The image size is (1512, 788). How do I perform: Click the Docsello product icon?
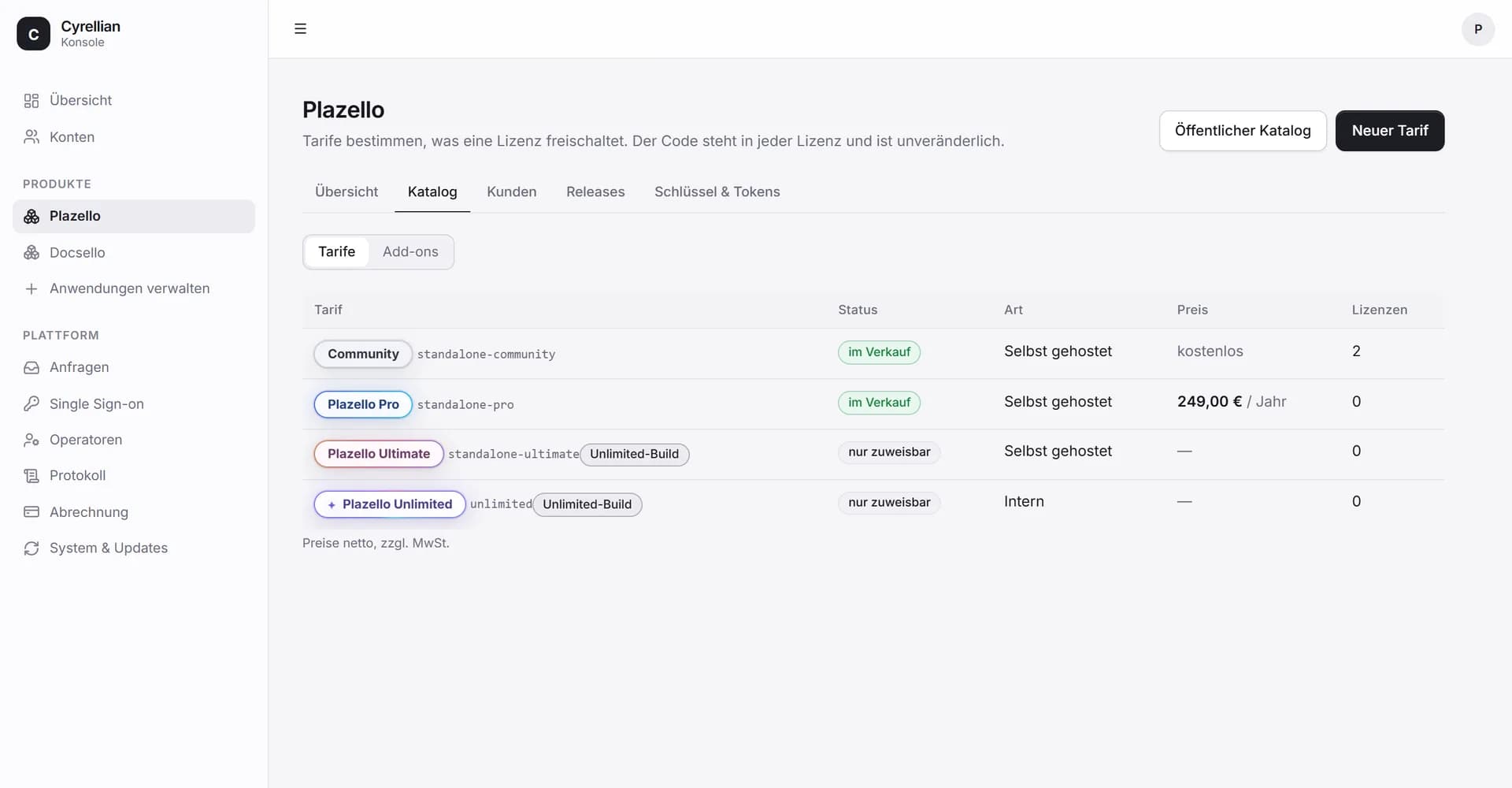31,252
